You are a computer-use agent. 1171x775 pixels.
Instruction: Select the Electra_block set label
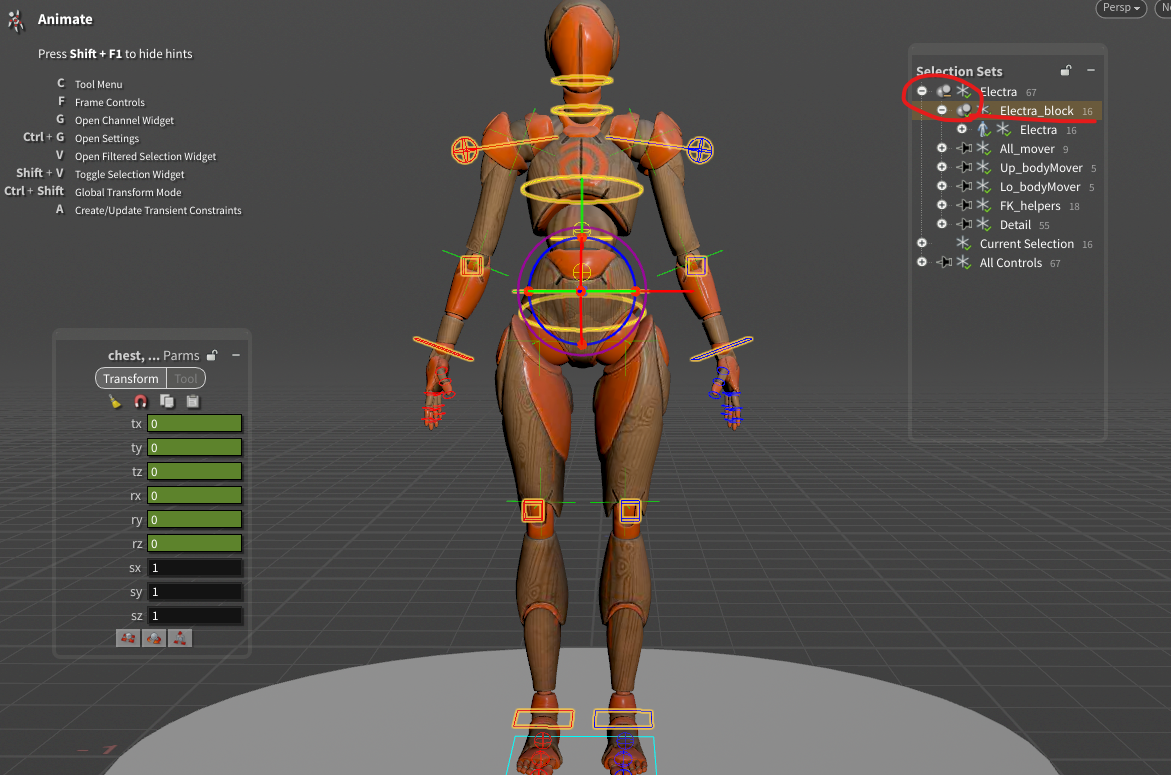pyautogui.click(x=1037, y=111)
